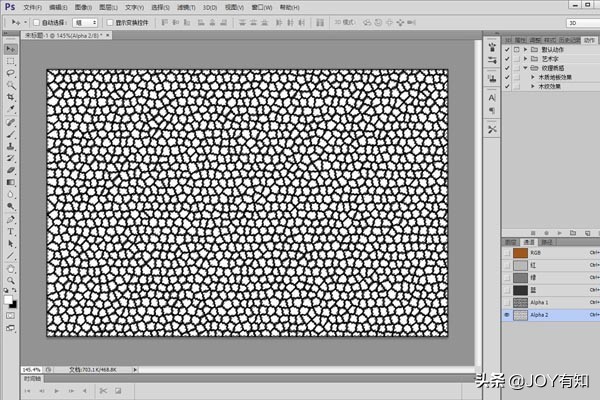Select the Brush tool
Screen dimensions: 600x400
[11, 134]
